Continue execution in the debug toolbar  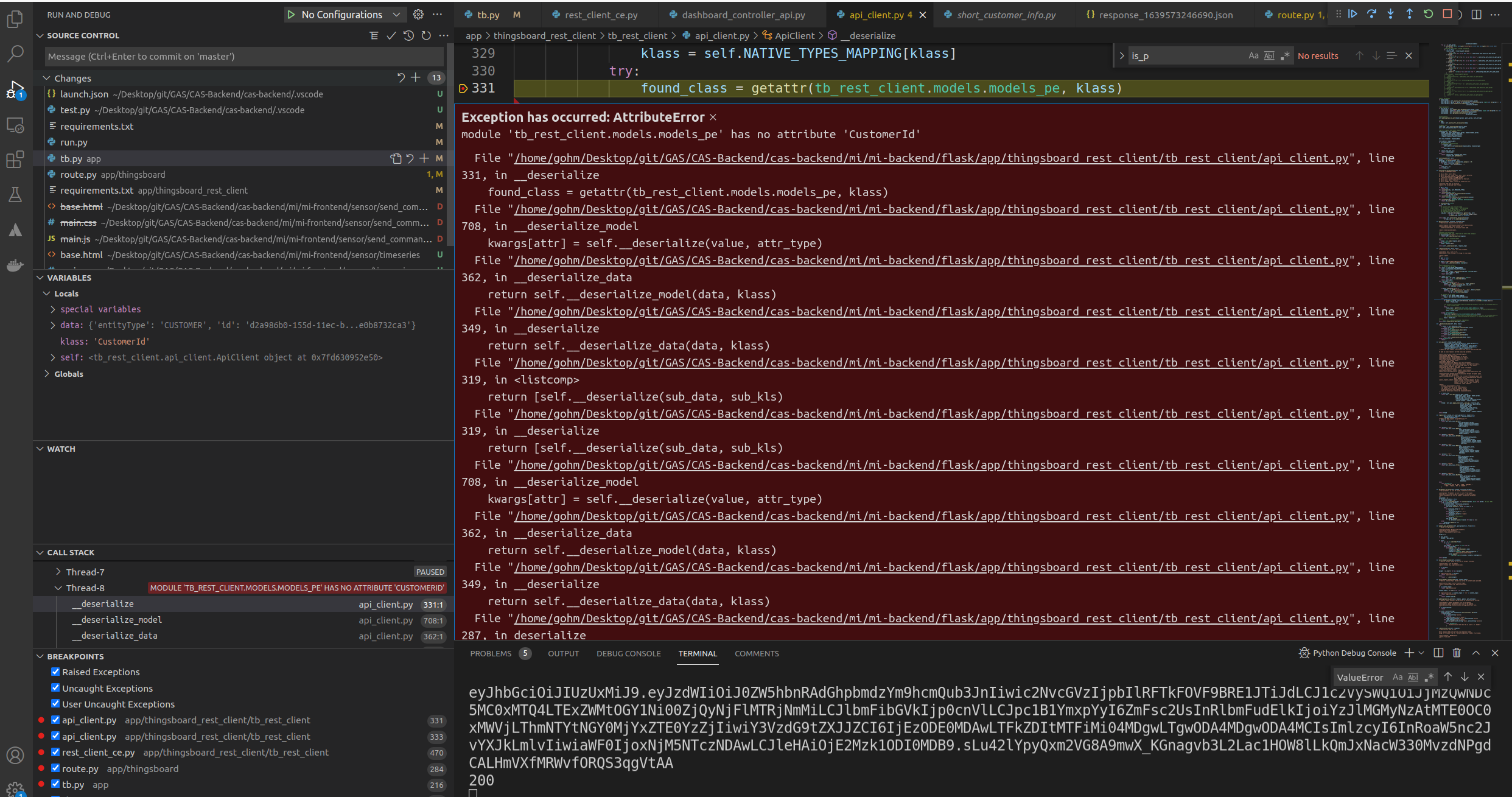pos(1353,13)
